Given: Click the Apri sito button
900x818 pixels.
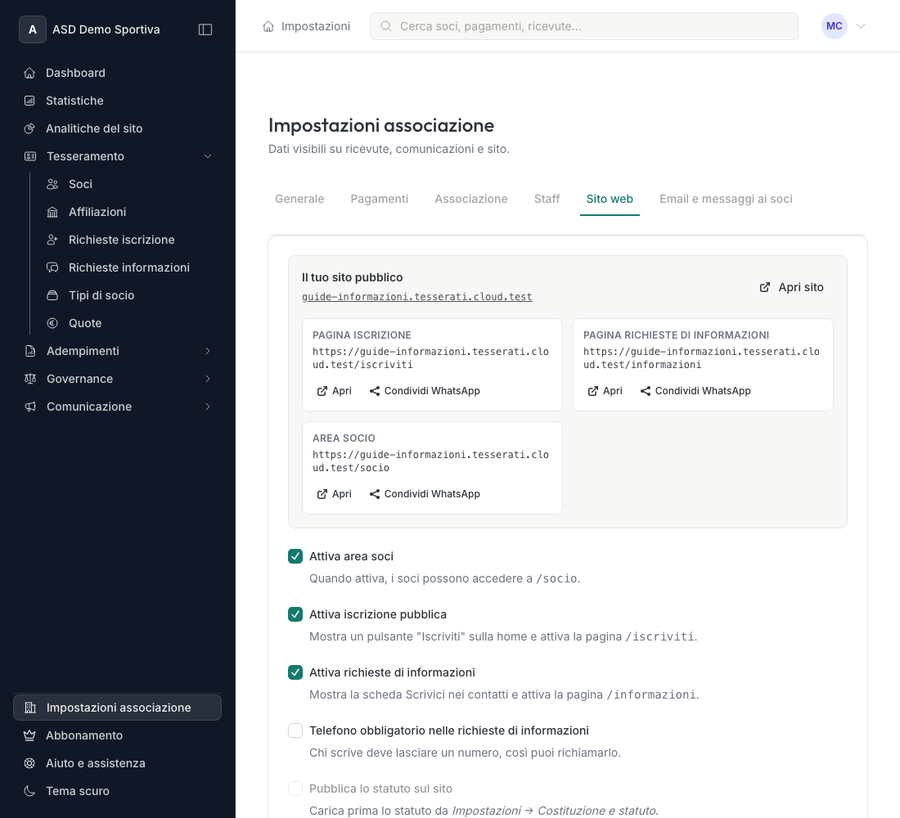Looking at the screenshot, I should coord(792,287).
